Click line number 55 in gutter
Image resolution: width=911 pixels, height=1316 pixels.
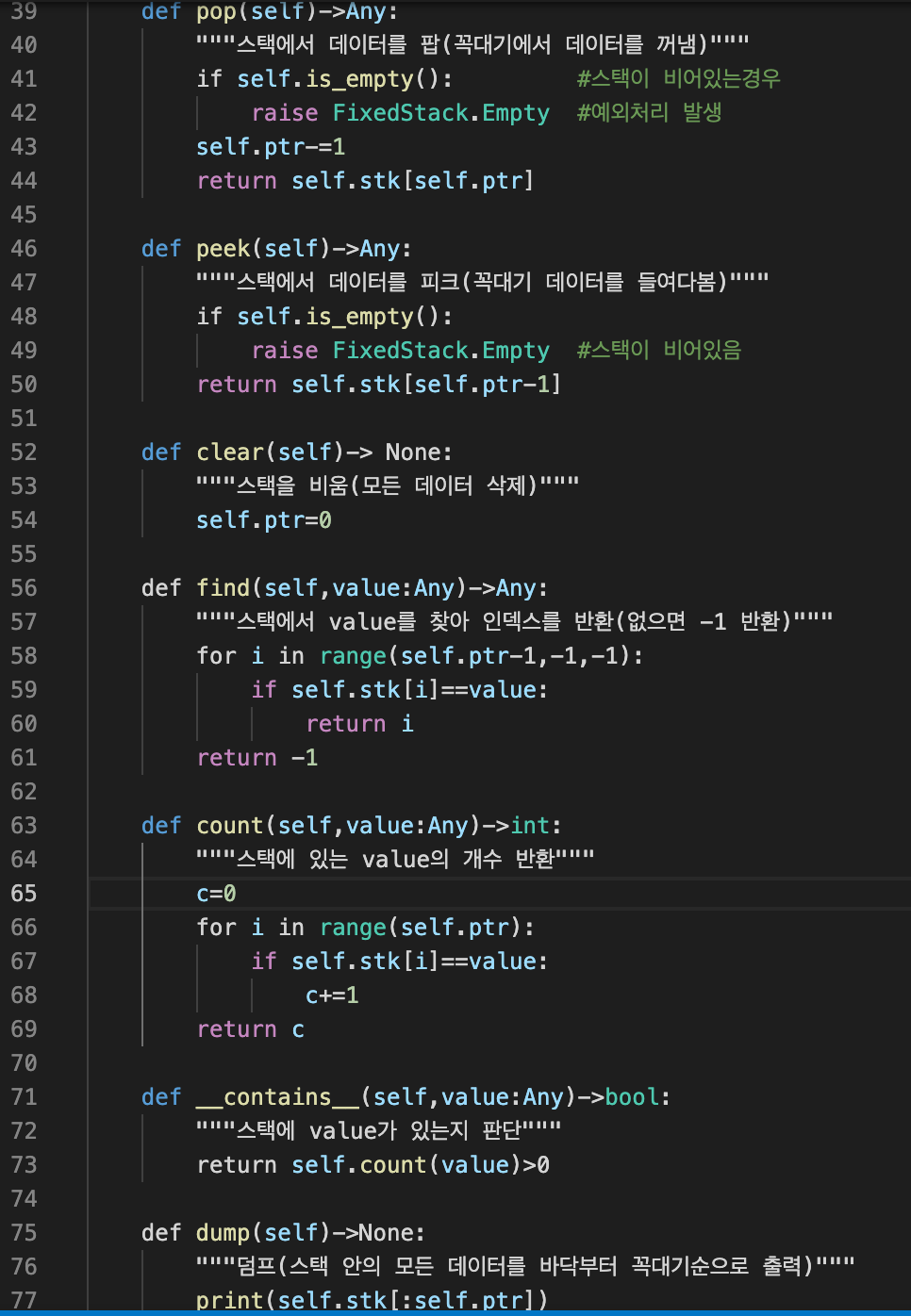25,554
